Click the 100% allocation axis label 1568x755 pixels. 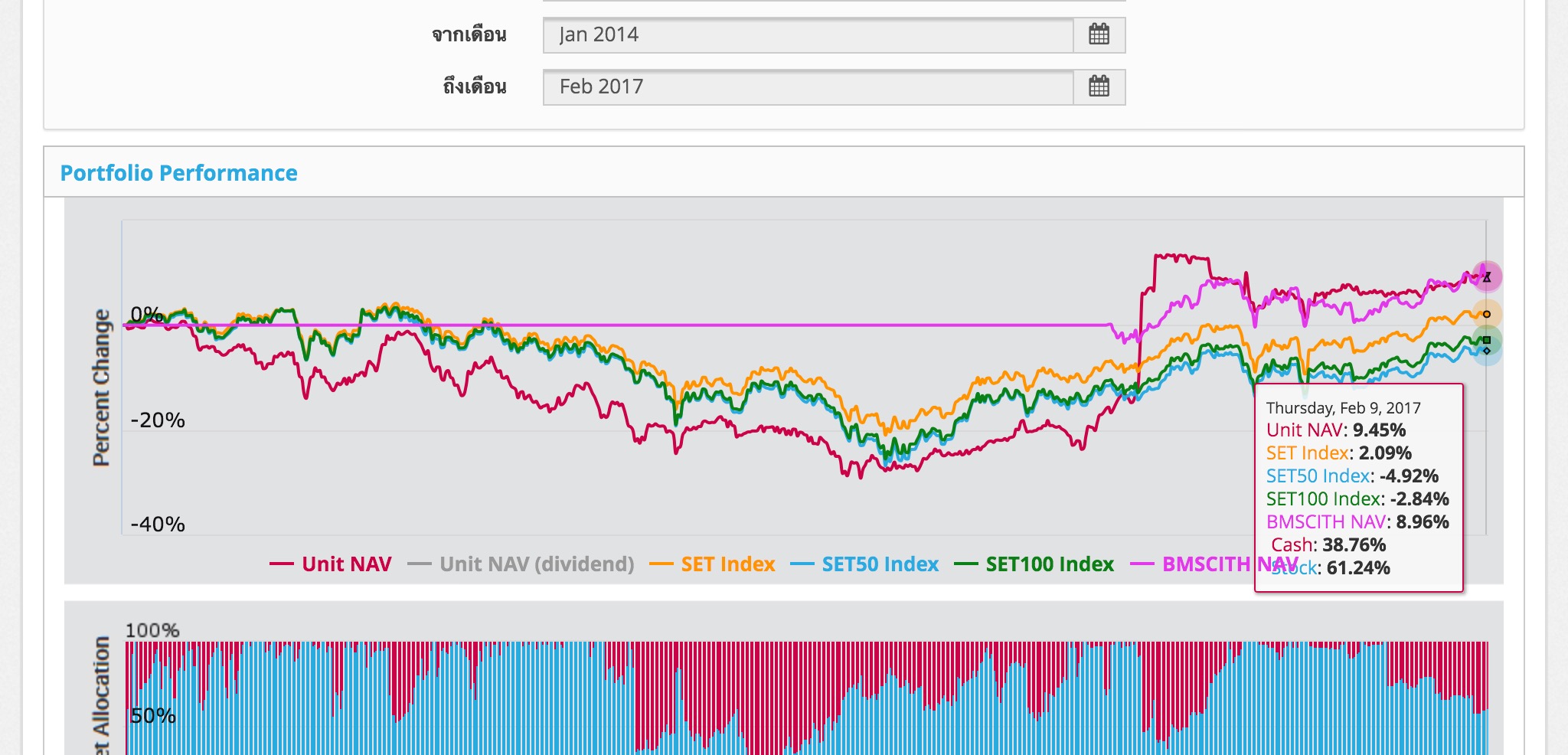(152, 631)
